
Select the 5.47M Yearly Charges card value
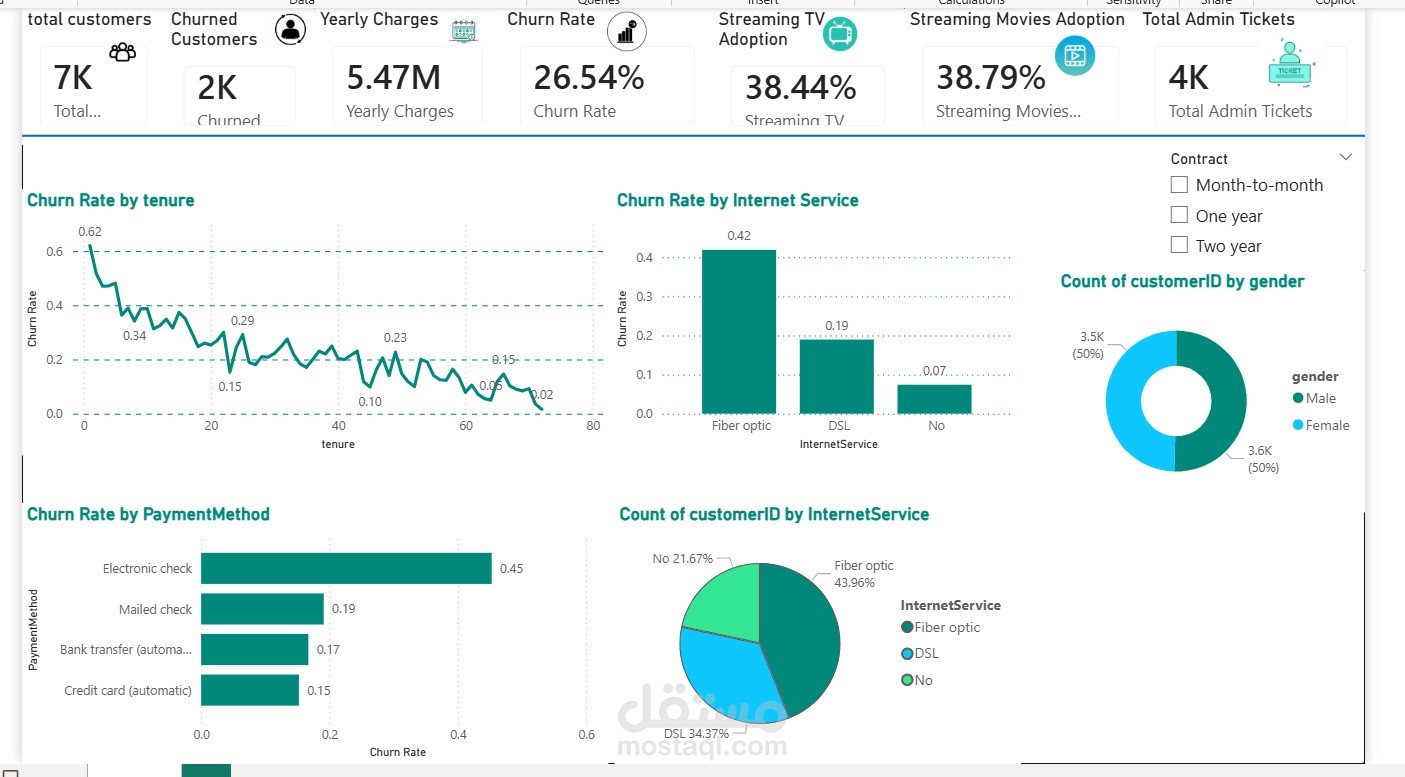(x=393, y=77)
